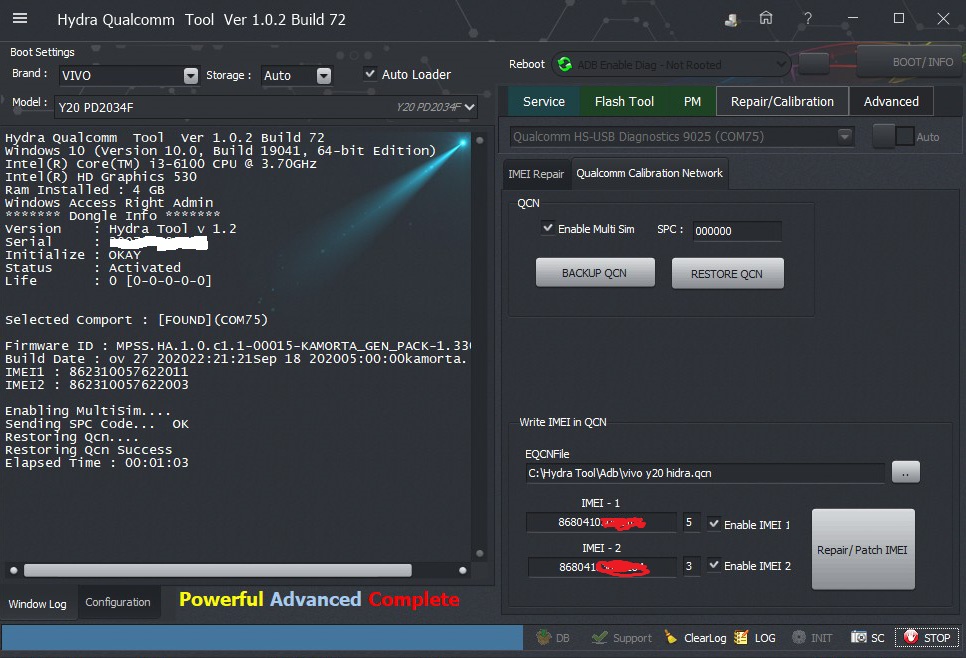Click the "Enabling MultiSim...." log line

click(88, 410)
